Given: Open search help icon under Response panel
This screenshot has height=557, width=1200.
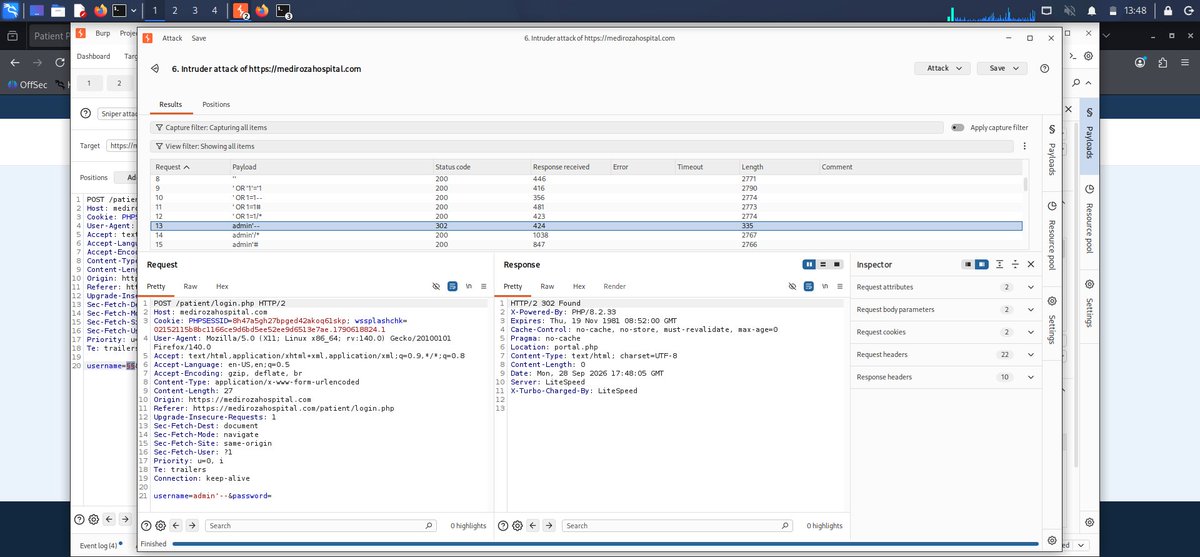Looking at the screenshot, I should (503, 525).
